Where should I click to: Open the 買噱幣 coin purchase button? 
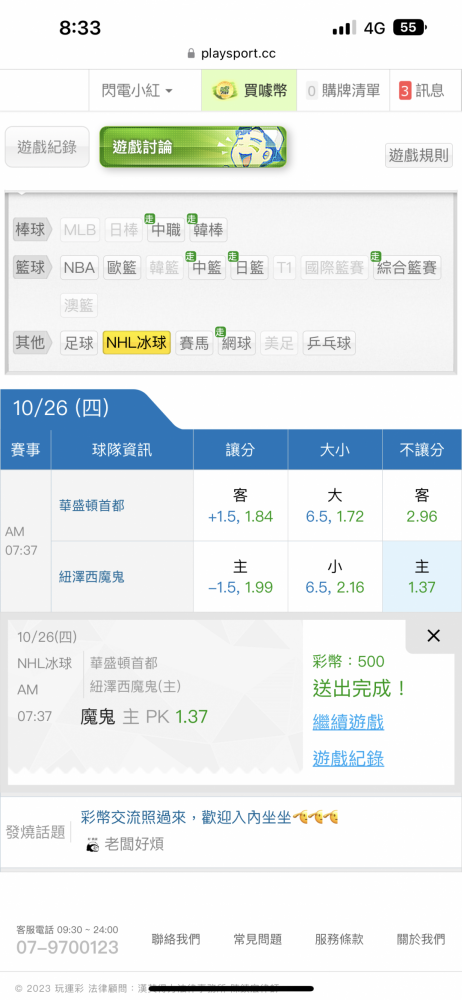point(249,91)
